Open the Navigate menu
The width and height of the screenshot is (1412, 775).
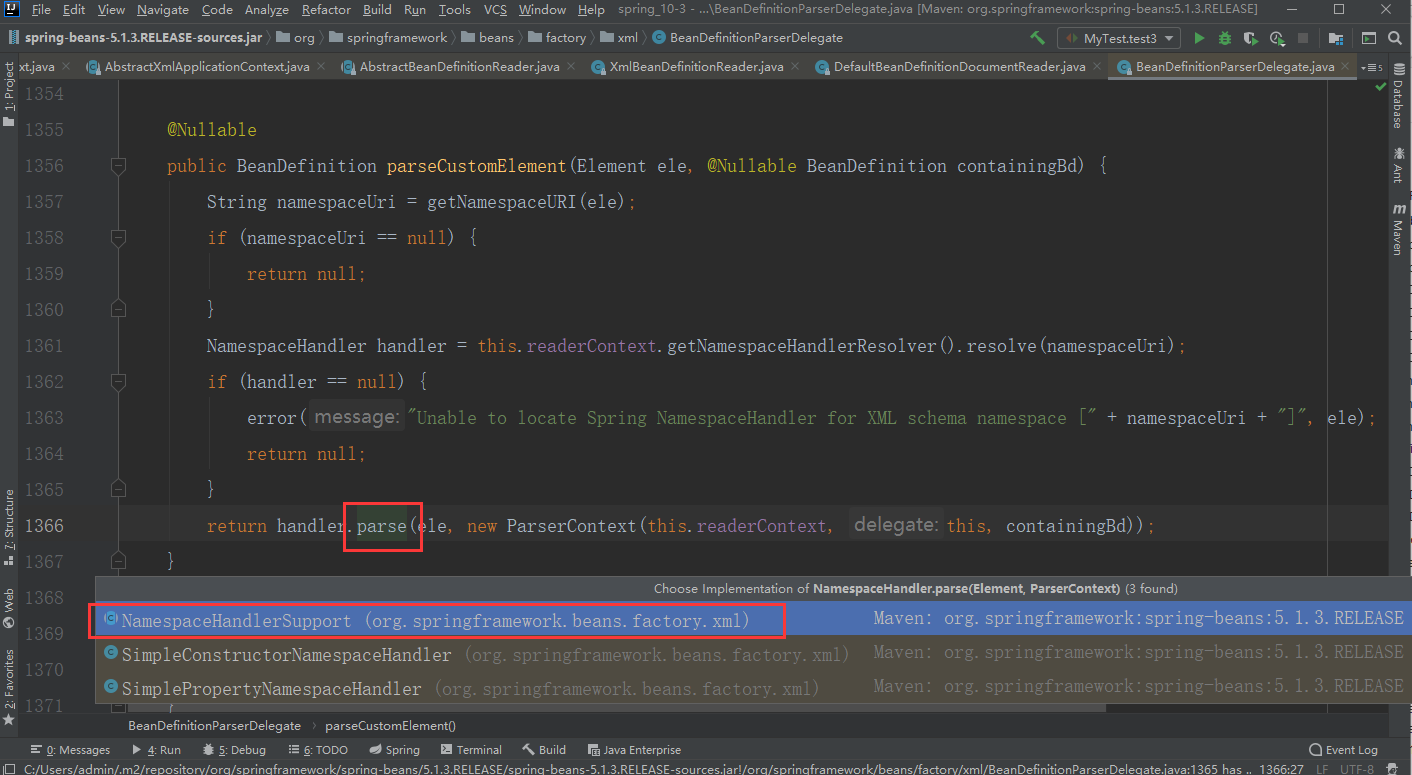pos(162,10)
